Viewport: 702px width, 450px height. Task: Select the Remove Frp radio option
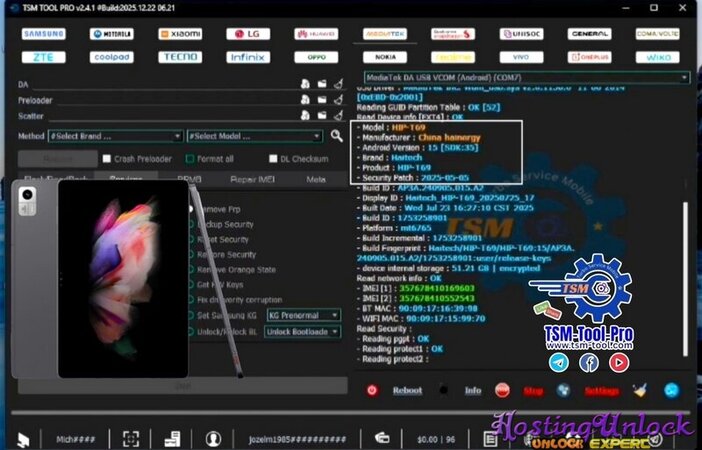pyautogui.click(x=191, y=209)
